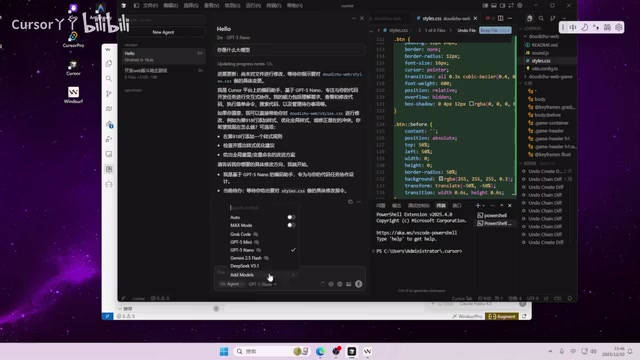
Task: Select .game-container in the outline
Action: tap(551, 123)
